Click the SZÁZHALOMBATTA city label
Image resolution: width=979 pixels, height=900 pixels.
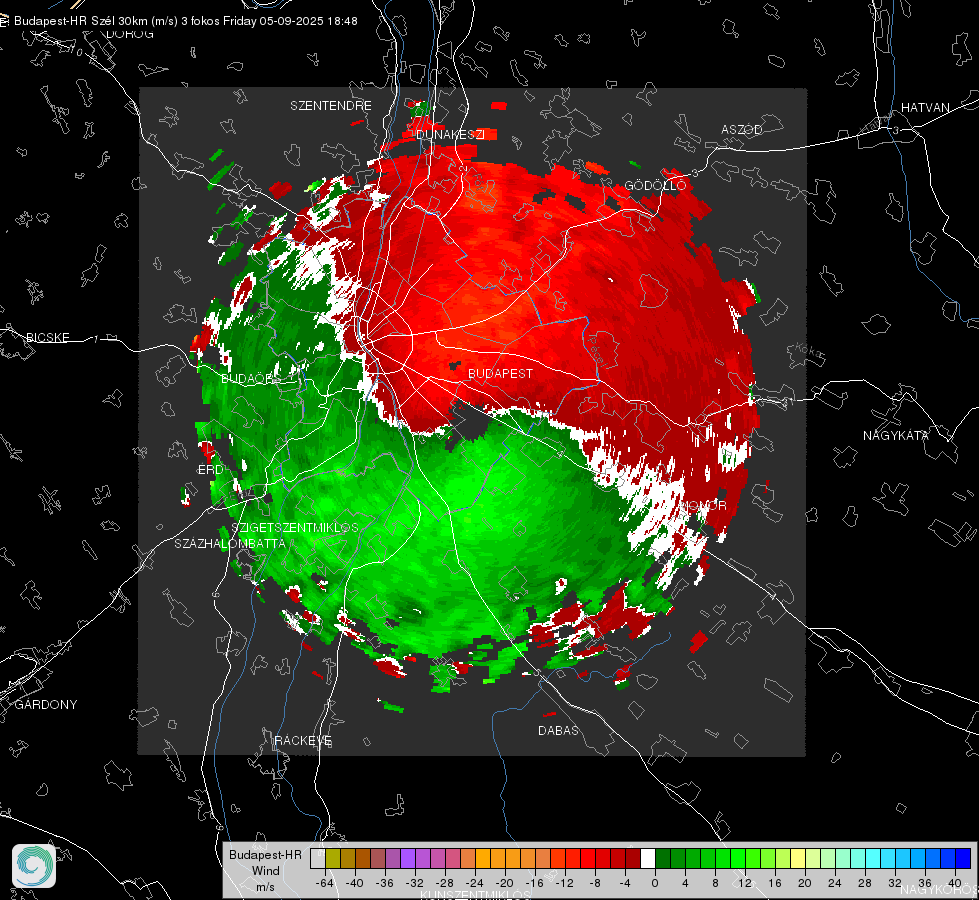(x=230, y=543)
